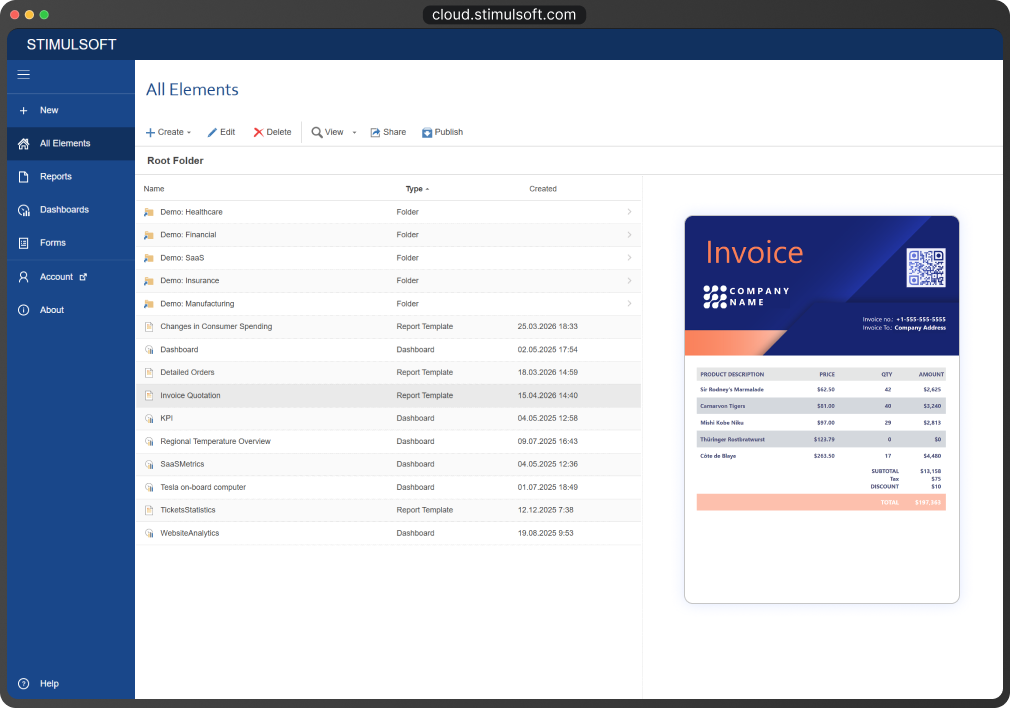Click the Publish toolbar icon
Image resolution: width=1010 pixels, height=708 pixels.
(x=427, y=132)
